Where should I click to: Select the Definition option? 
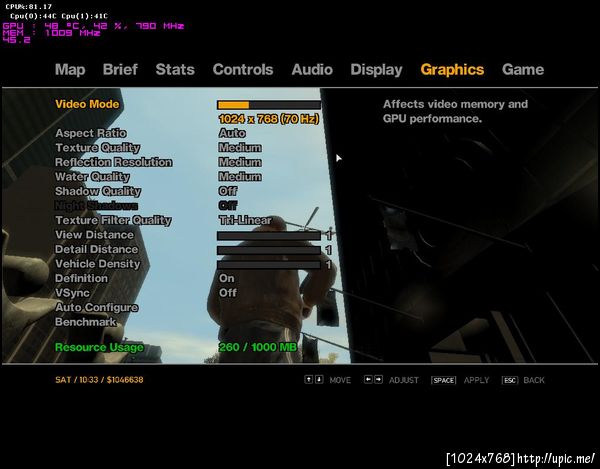point(82,278)
